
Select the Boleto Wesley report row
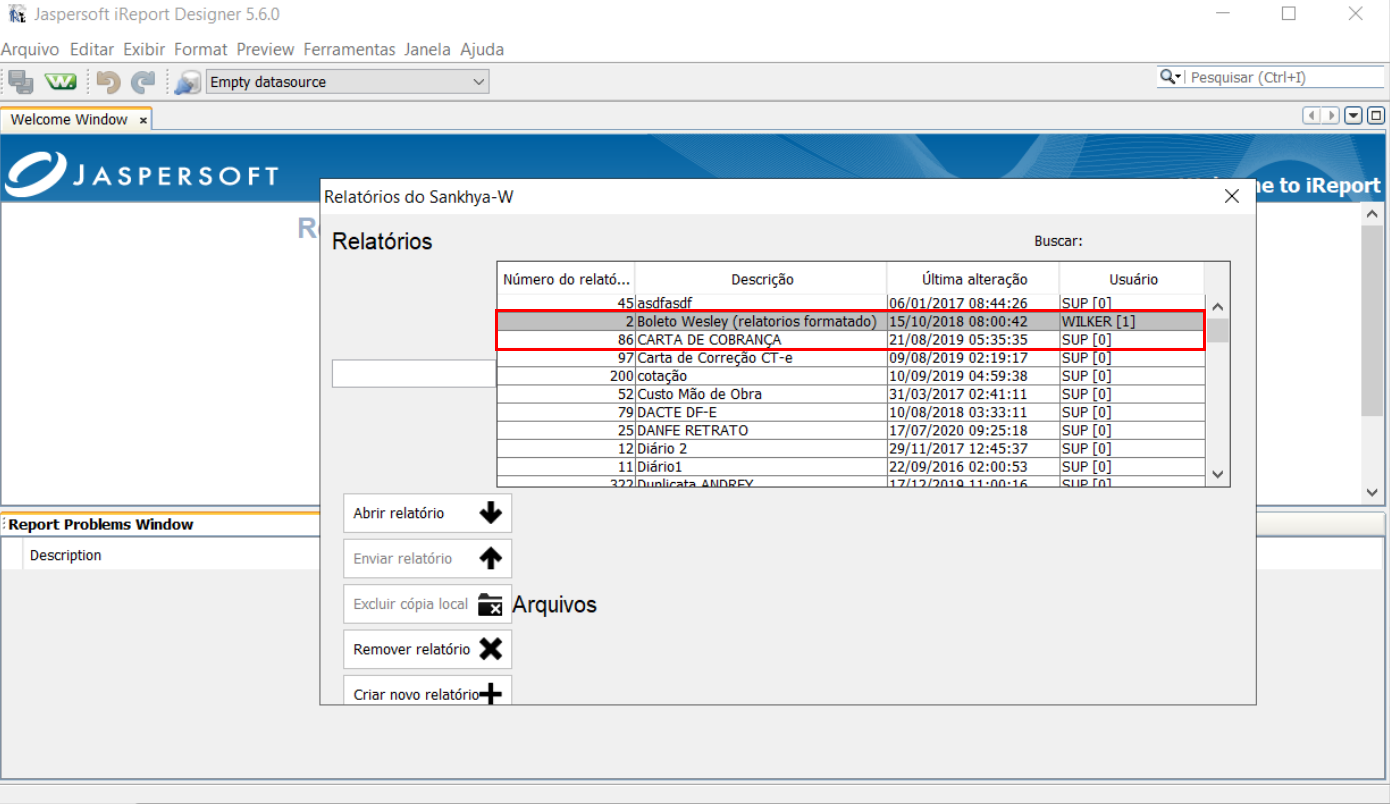851,321
